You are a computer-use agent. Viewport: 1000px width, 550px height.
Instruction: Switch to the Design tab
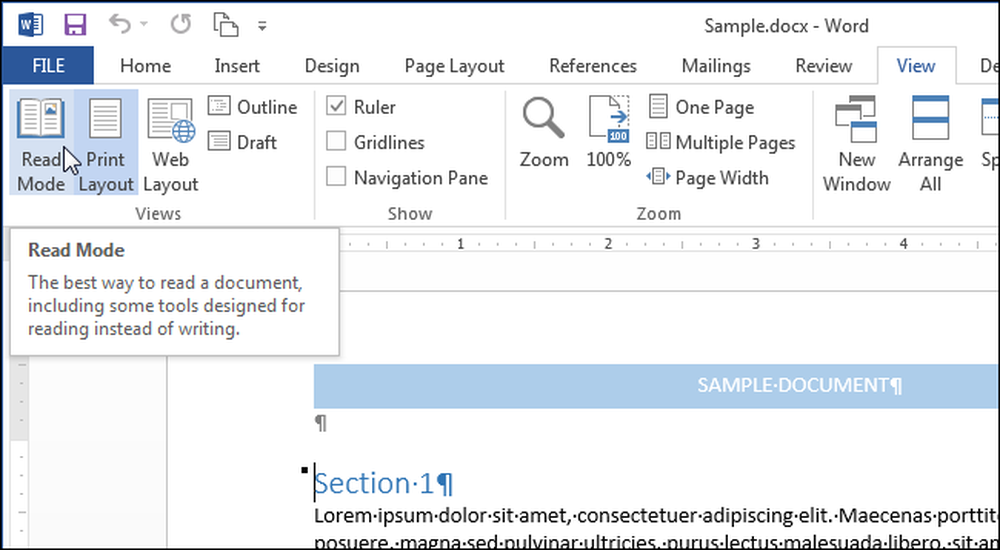(332, 66)
